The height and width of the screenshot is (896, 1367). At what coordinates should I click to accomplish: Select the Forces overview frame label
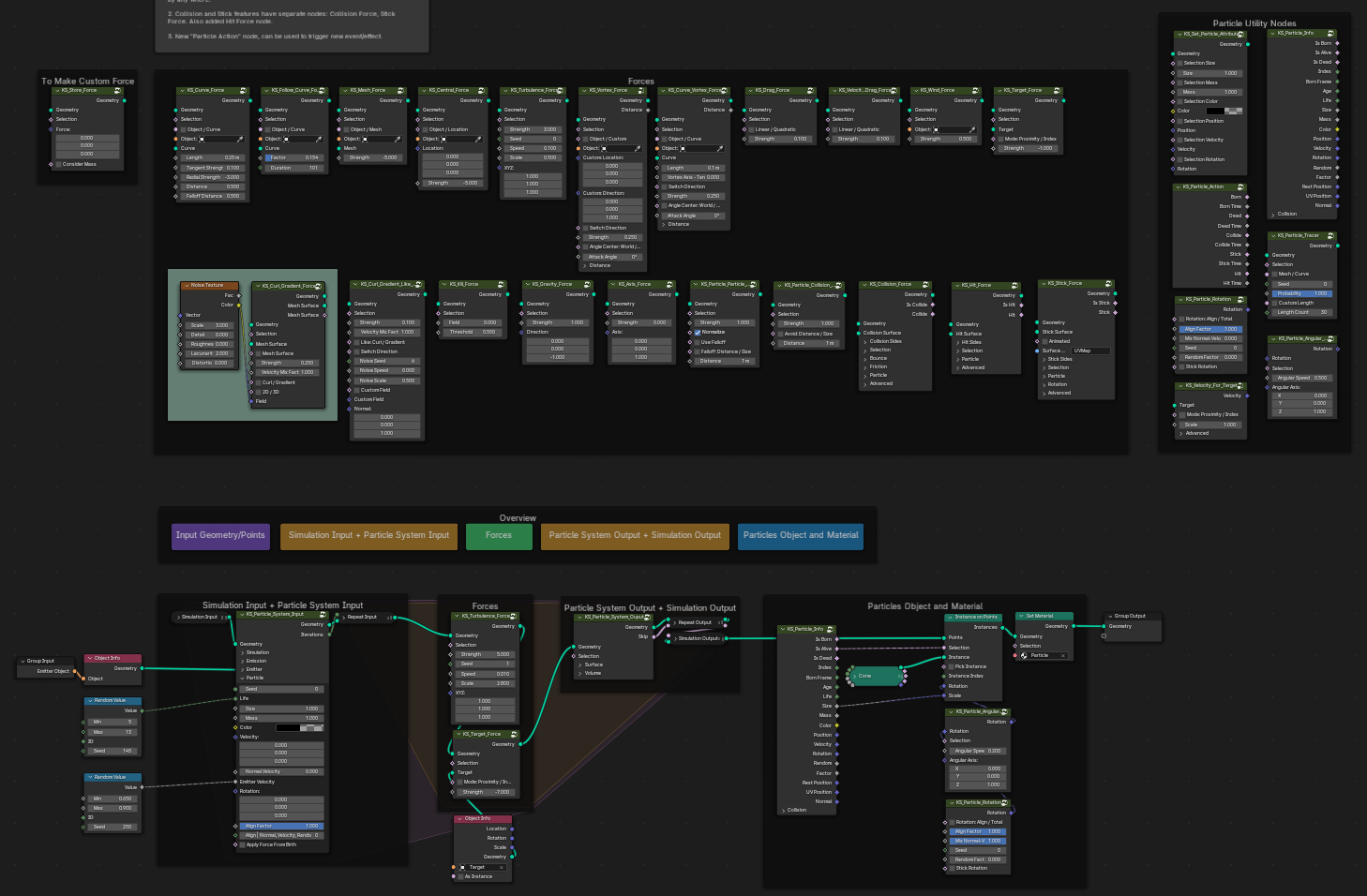499,535
